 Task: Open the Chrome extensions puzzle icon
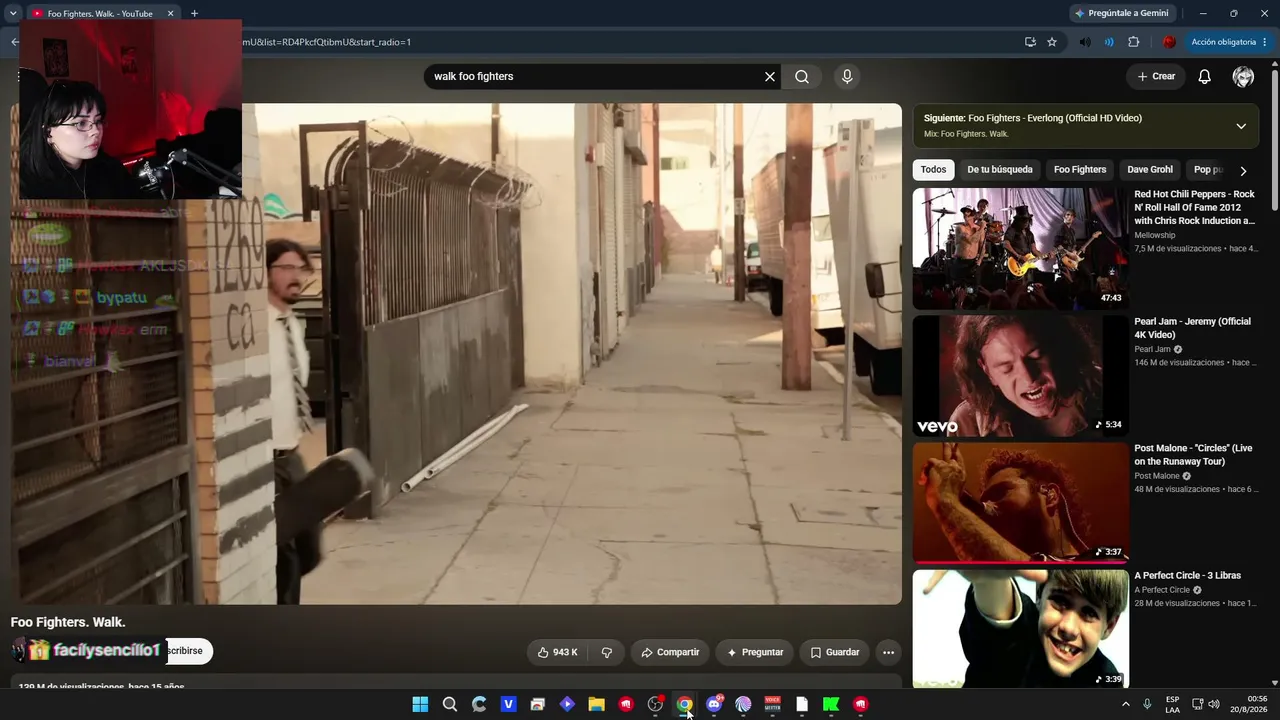pyautogui.click(x=1133, y=42)
